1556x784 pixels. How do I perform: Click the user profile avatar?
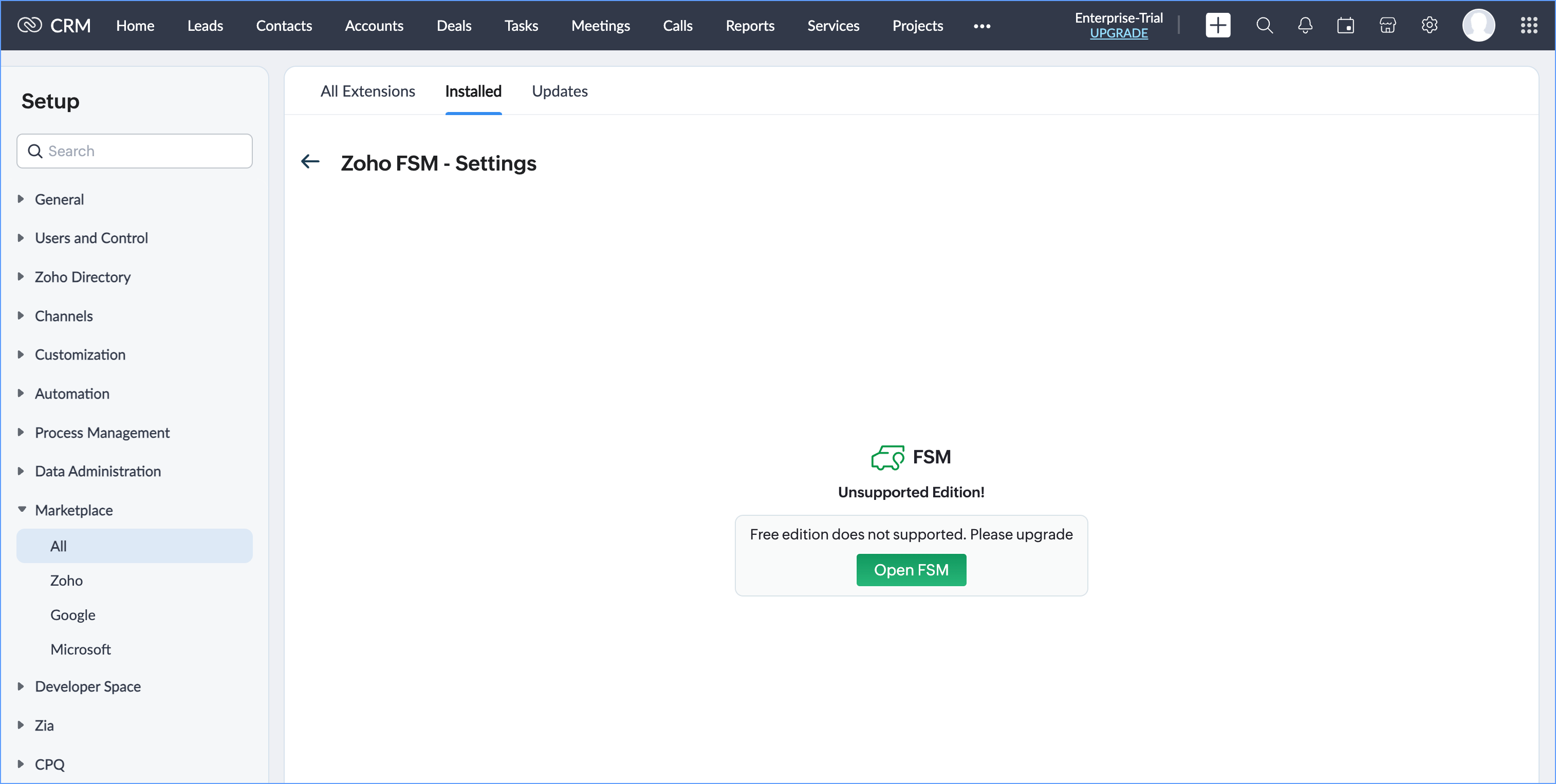point(1478,25)
